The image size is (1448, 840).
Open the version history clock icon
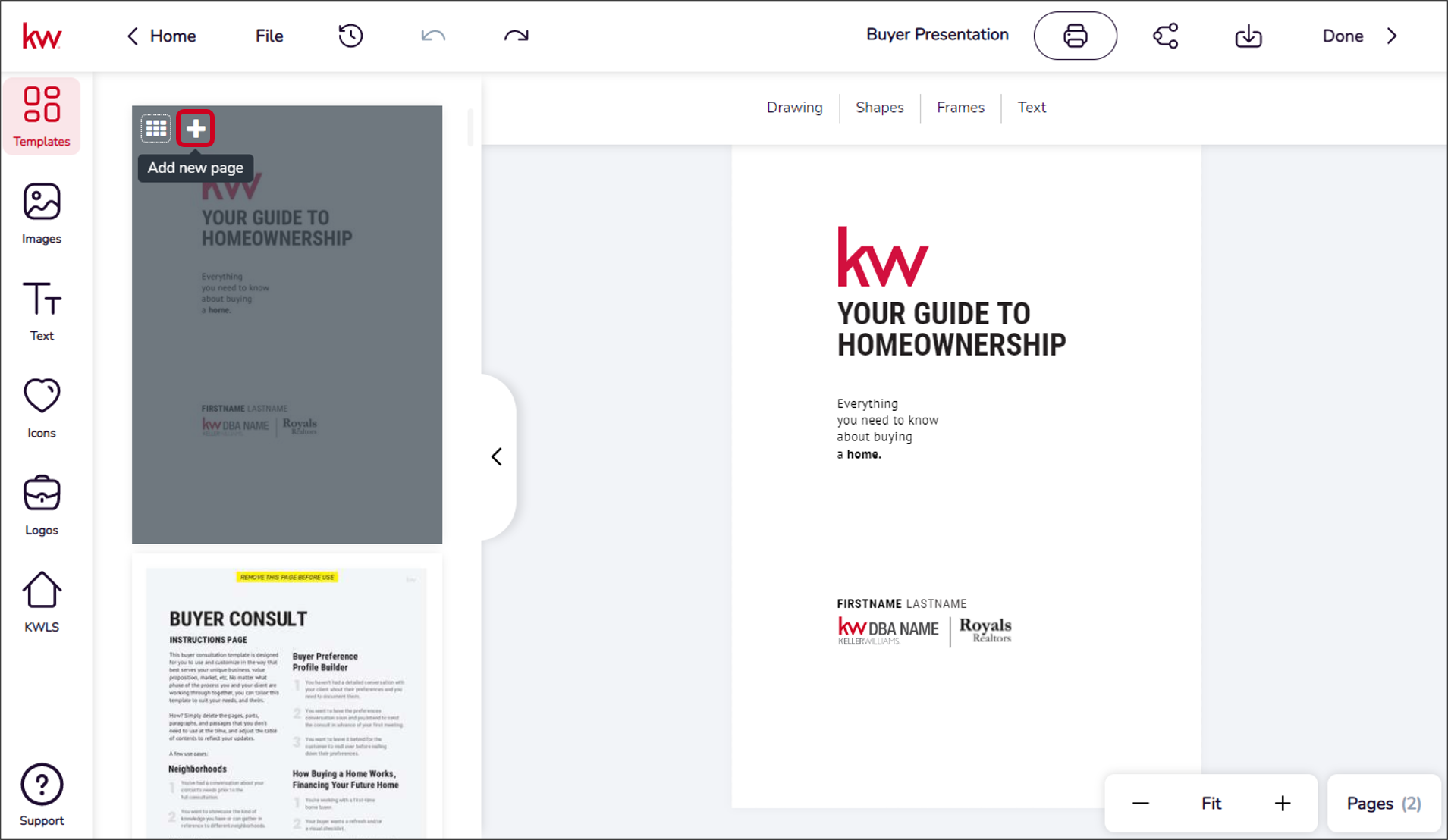[x=350, y=36]
